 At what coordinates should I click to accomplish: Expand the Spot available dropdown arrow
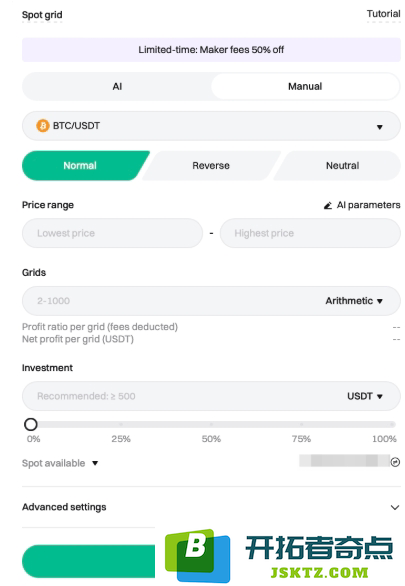coord(95,463)
